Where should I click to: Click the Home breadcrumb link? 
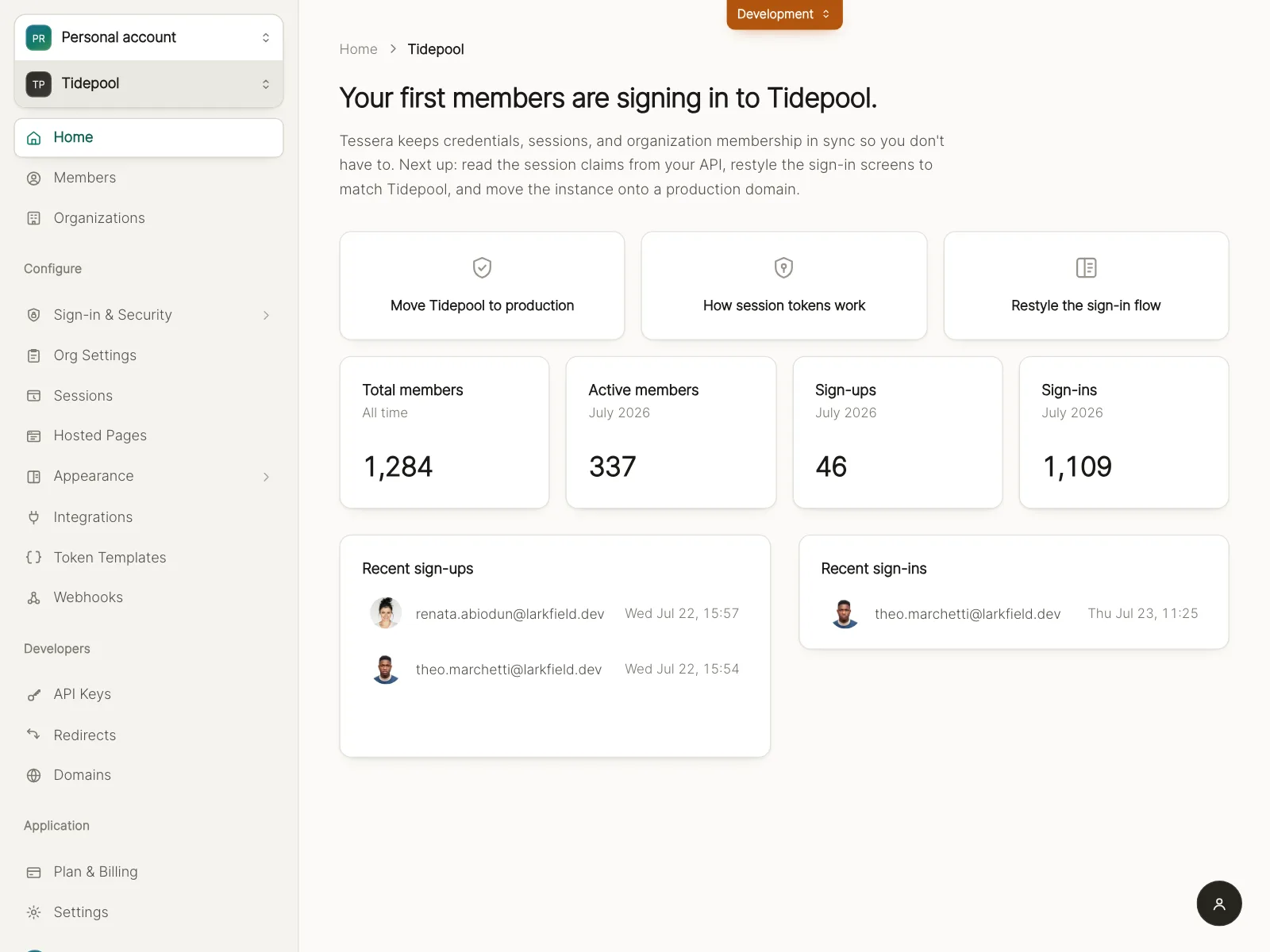pyautogui.click(x=359, y=49)
